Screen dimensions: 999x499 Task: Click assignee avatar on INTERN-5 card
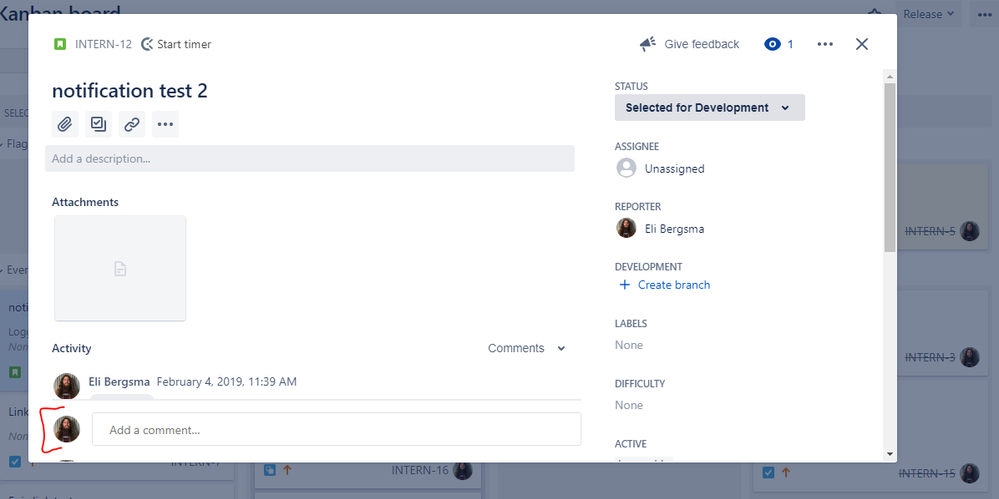coord(970,231)
